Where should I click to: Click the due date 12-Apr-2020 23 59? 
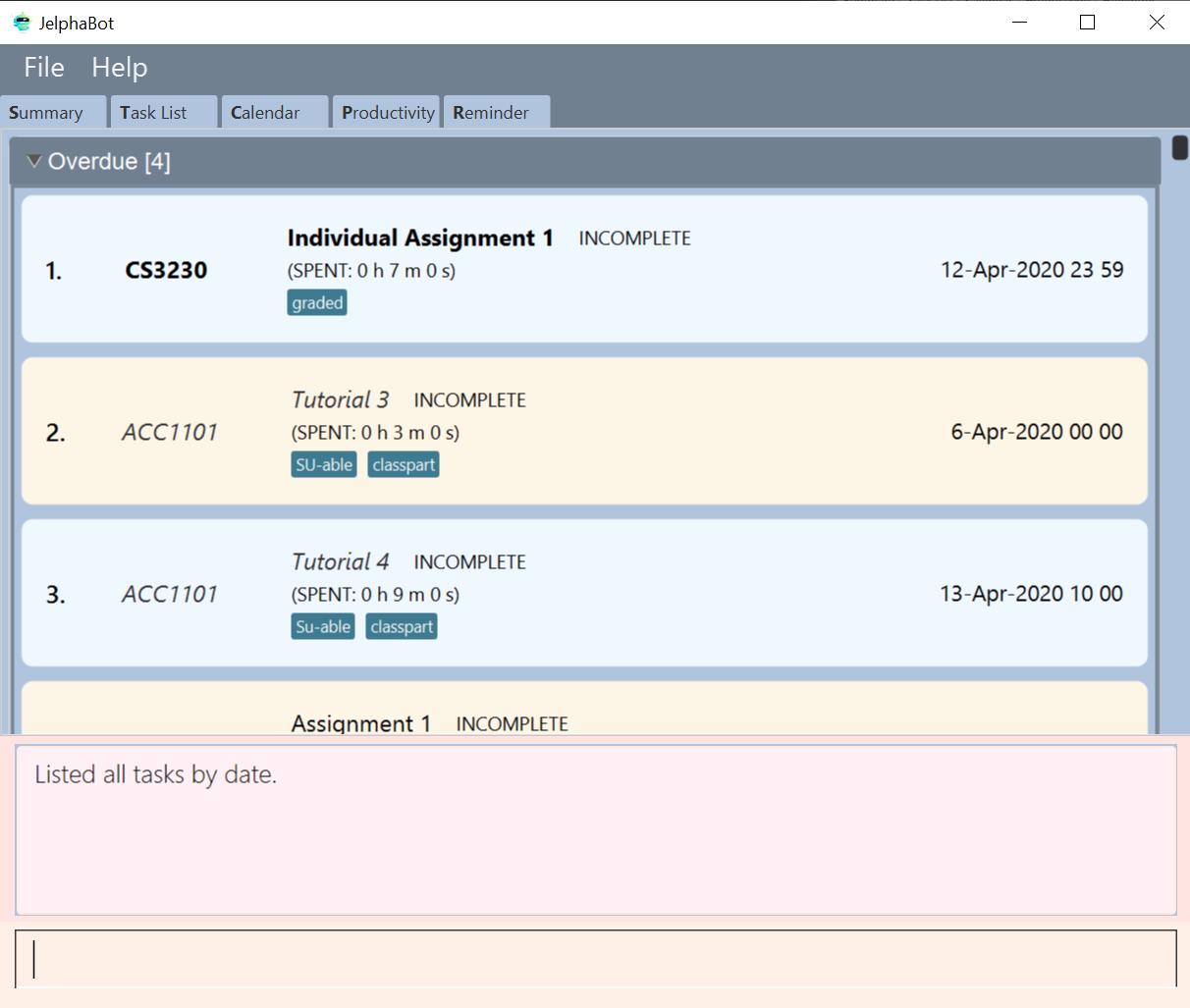point(1032,270)
